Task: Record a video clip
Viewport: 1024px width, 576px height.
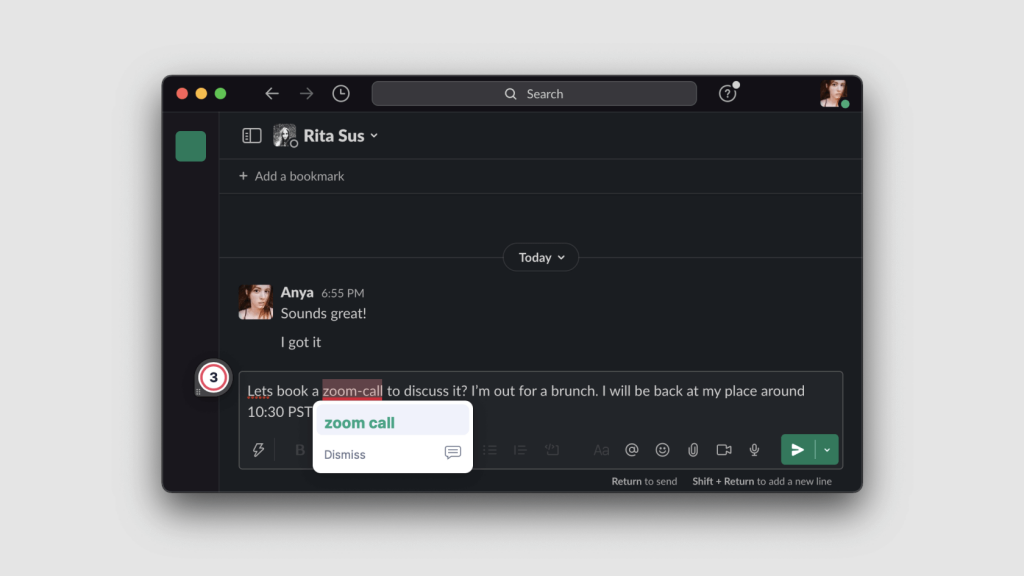Action: 724,450
